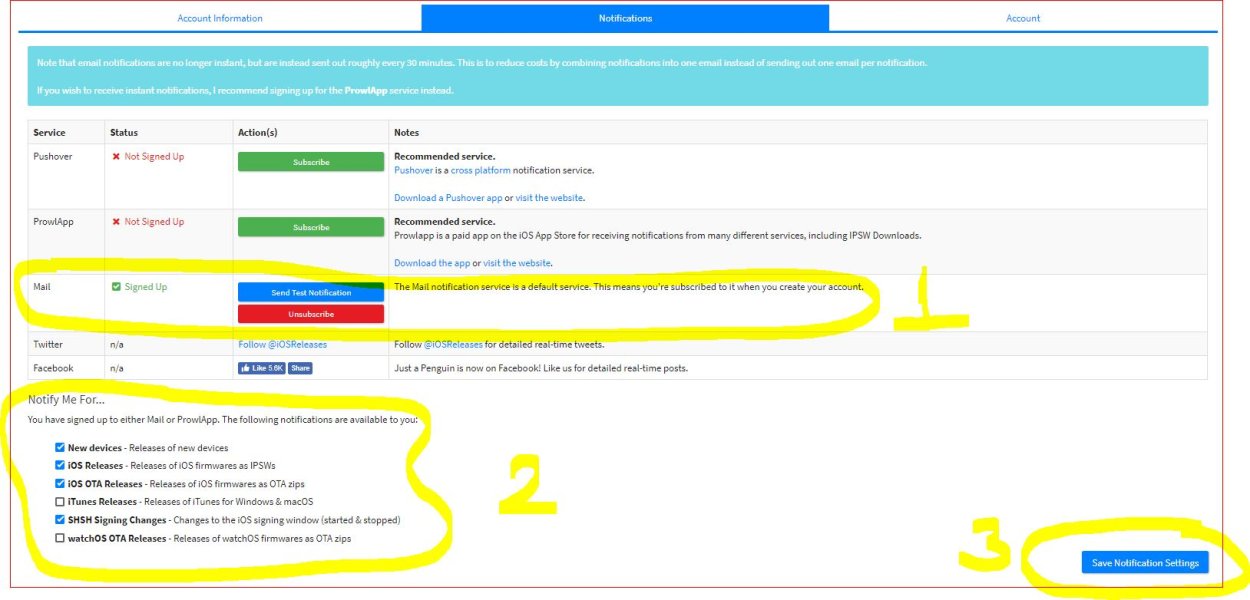Screen dimensions: 1250x600
Task: Save Notification Settings
Action: coord(1145,563)
